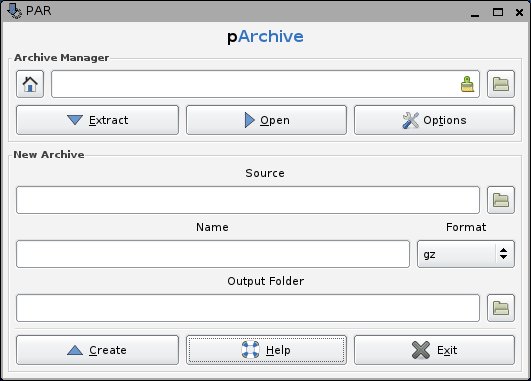Viewport: 531px width, 381px height.
Task: Click the Create button
Action: [x=98, y=350]
